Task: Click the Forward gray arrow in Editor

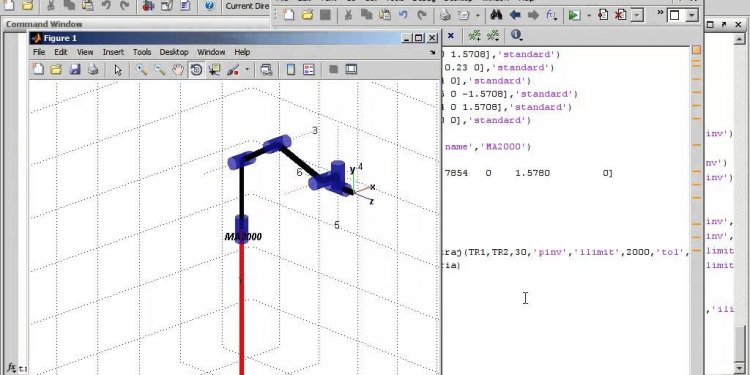Action: coord(533,15)
